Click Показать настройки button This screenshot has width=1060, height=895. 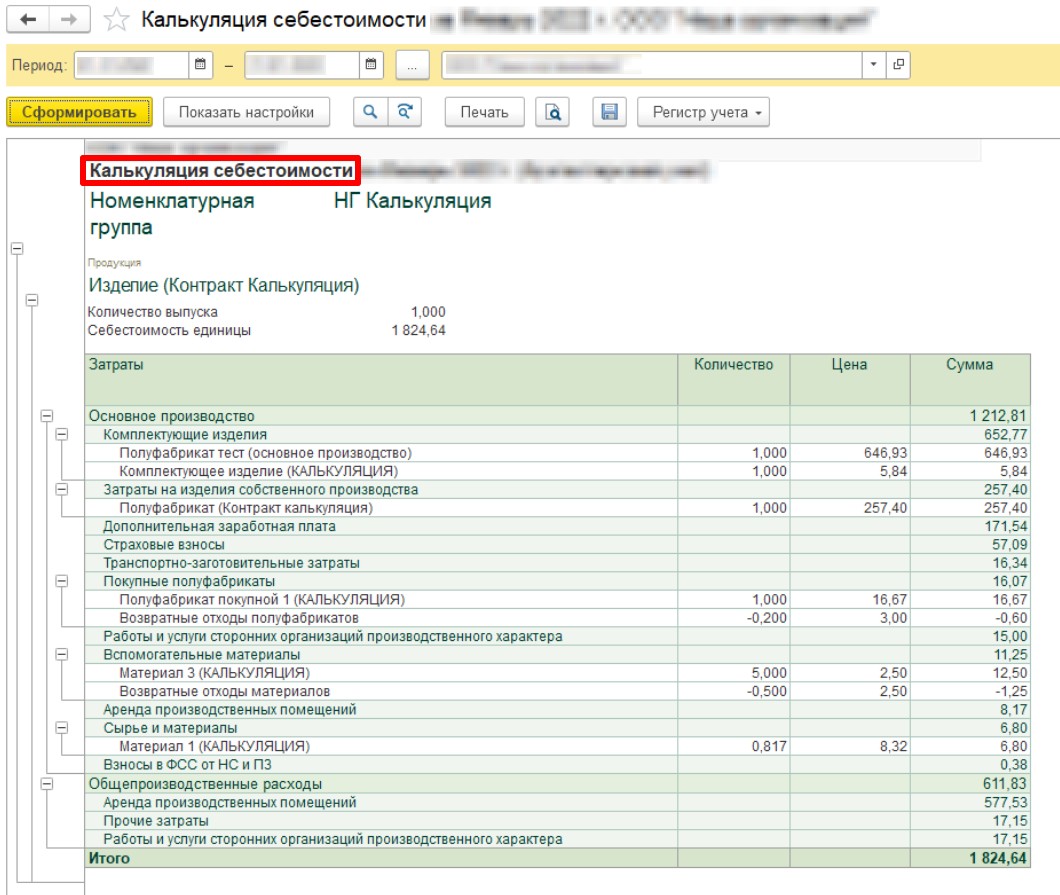coord(246,112)
